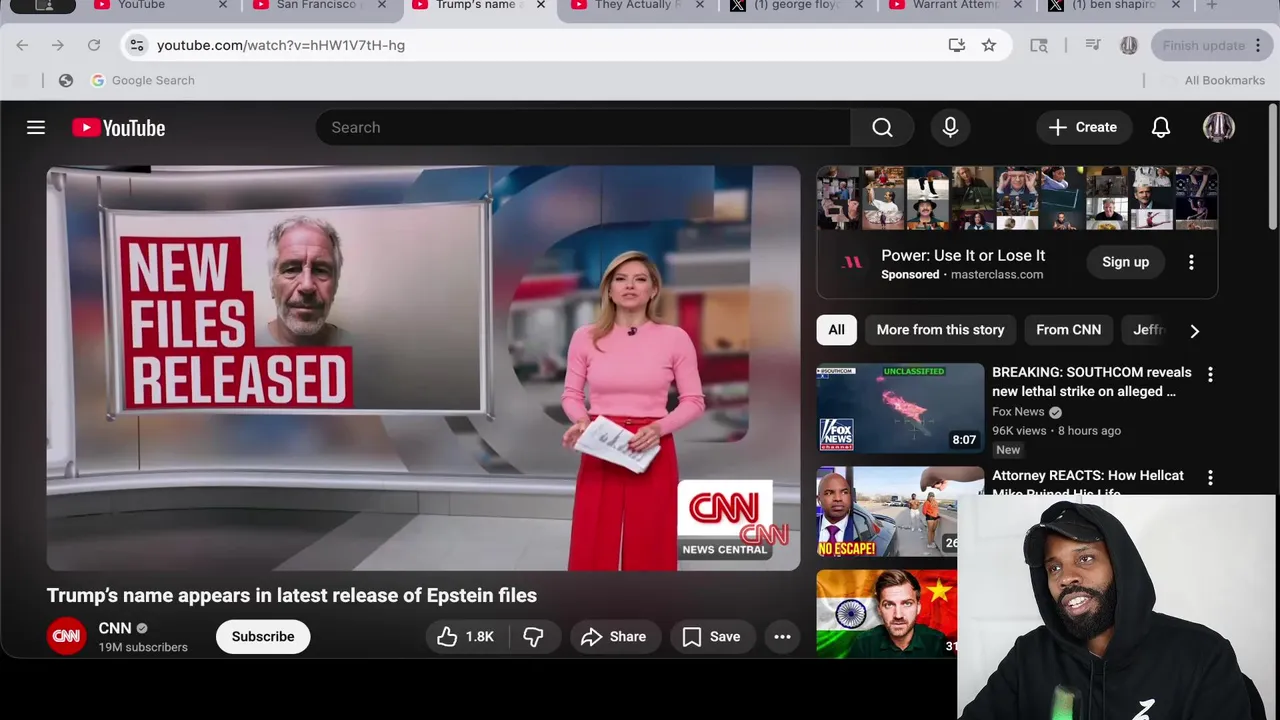Like the video with thumbs up
The image size is (1280, 720).
466,636
